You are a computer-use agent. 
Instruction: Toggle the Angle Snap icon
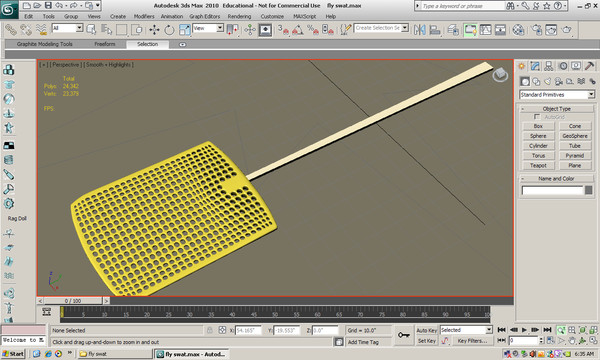298,29
